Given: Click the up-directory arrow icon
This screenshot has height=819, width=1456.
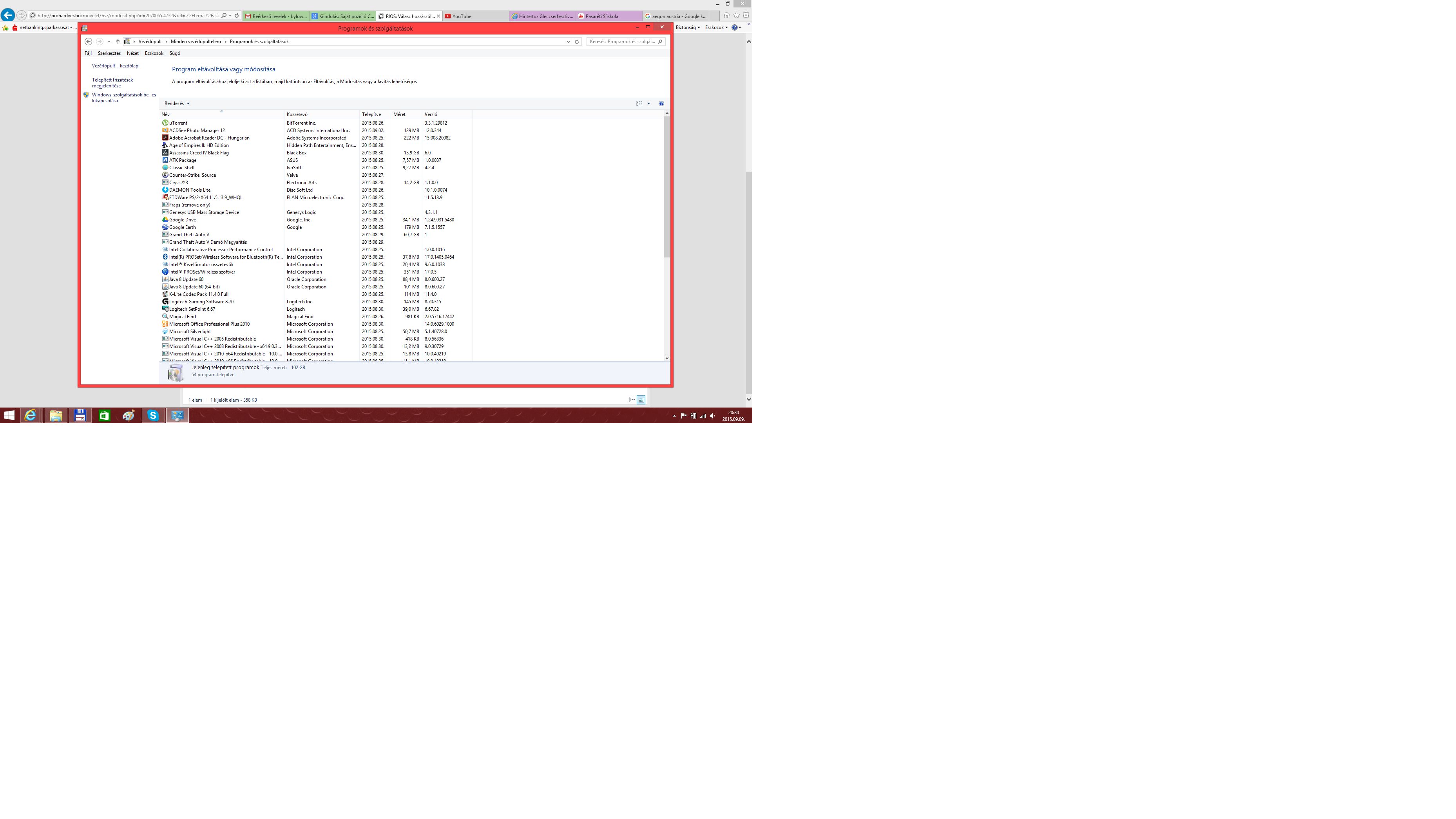Looking at the screenshot, I should pyautogui.click(x=118, y=41).
